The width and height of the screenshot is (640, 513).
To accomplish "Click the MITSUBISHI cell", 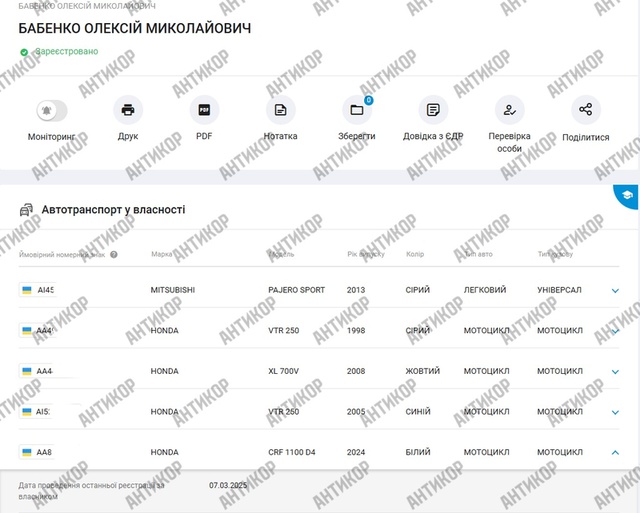I will pos(173,290).
